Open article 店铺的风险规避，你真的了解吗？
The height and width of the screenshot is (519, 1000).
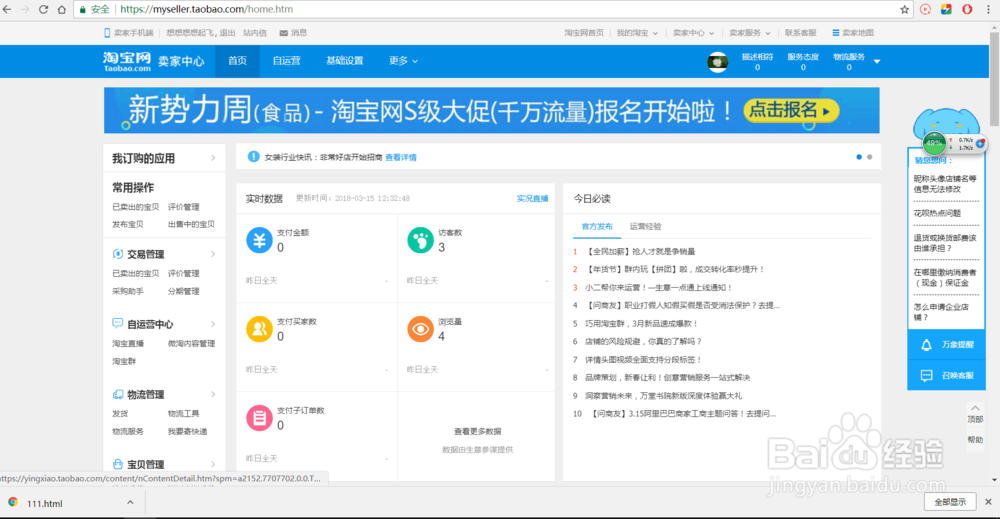pos(643,342)
